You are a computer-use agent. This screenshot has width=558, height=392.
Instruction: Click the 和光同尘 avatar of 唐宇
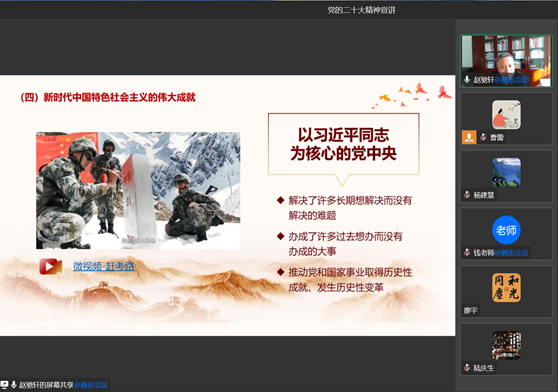pyautogui.click(x=506, y=288)
